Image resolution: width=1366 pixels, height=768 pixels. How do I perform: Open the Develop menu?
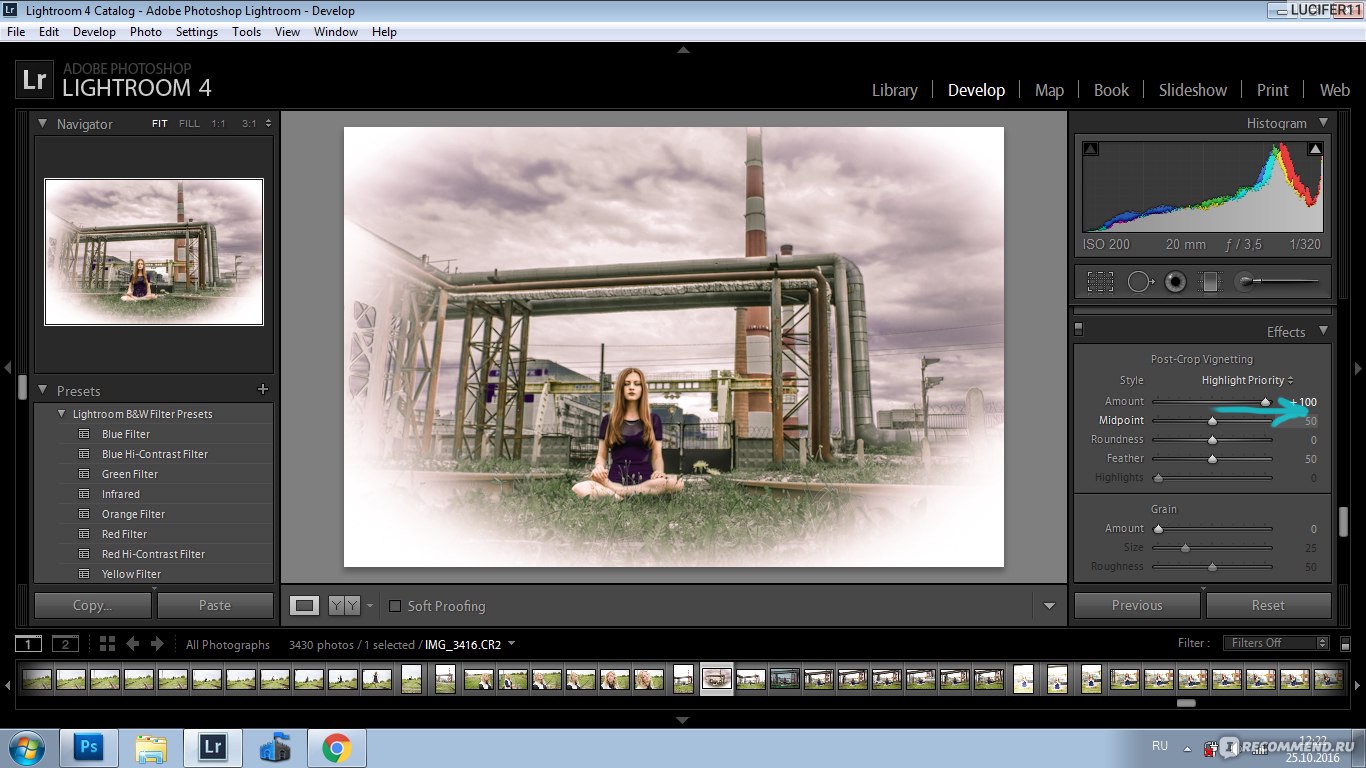tap(94, 32)
